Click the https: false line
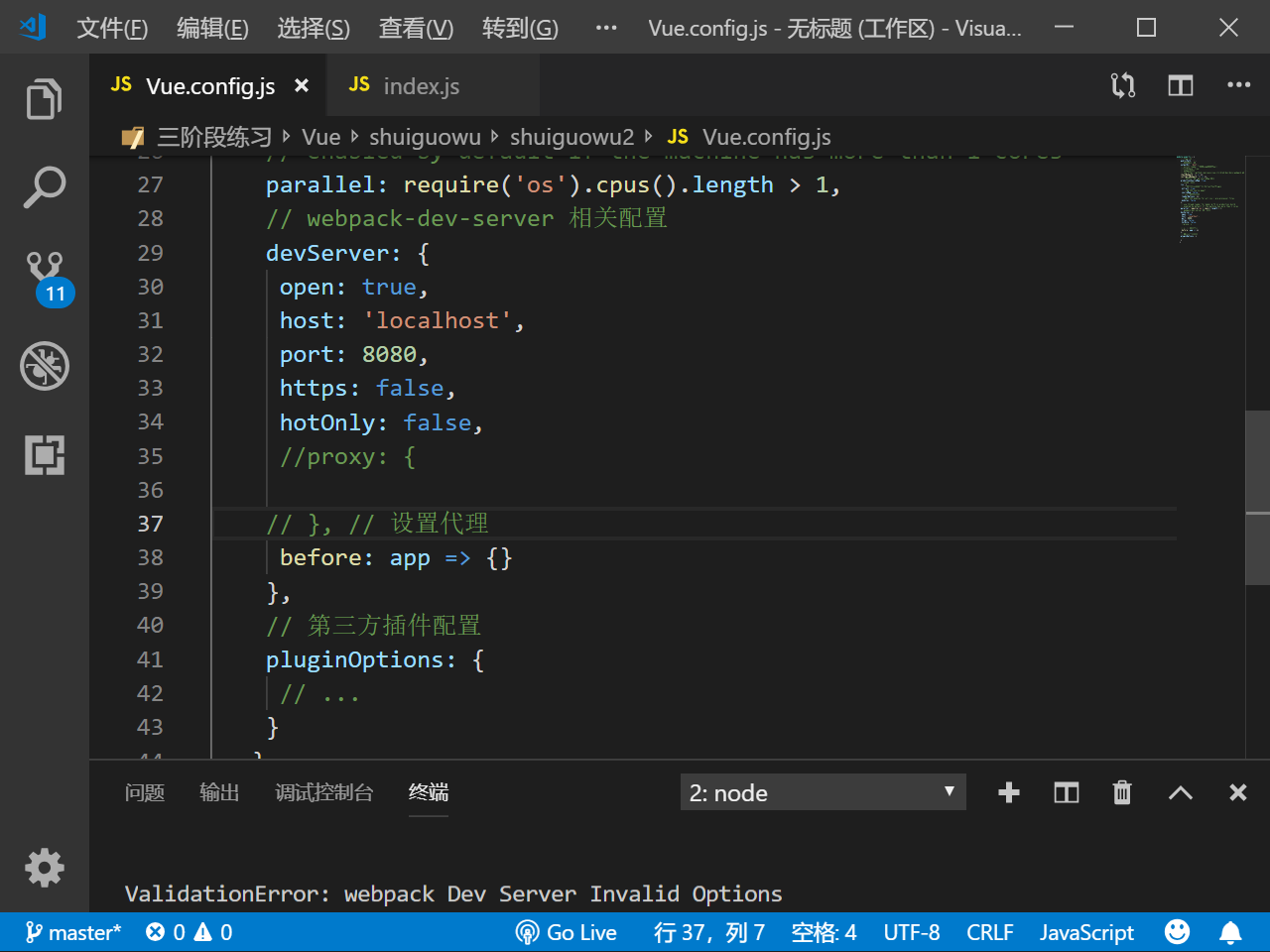The height and width of the screenshot is (952, 1270). pyautogui.click(x=367, y=388)
